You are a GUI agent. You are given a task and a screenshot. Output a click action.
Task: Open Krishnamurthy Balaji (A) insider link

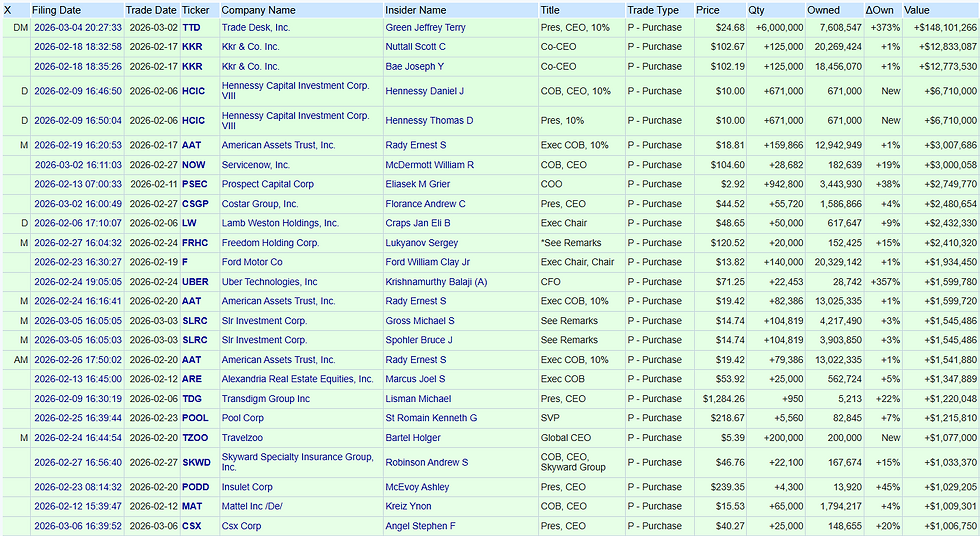(x=436, y=282)
